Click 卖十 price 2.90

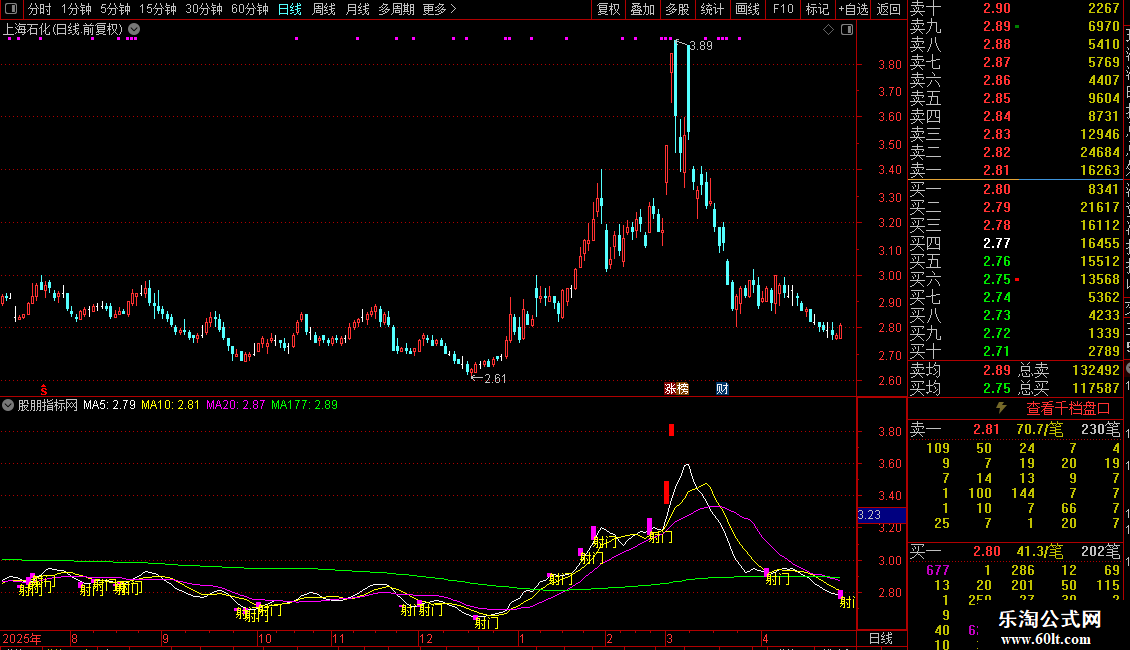click(x=997, y=8)
